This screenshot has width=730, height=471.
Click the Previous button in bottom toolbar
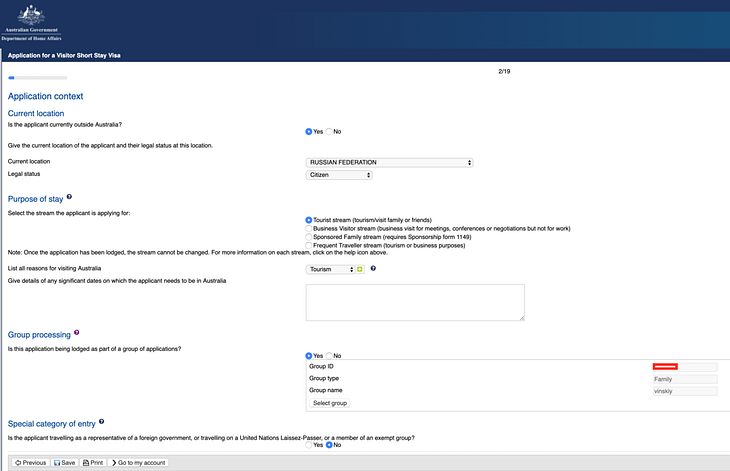[x=29, y=463]
